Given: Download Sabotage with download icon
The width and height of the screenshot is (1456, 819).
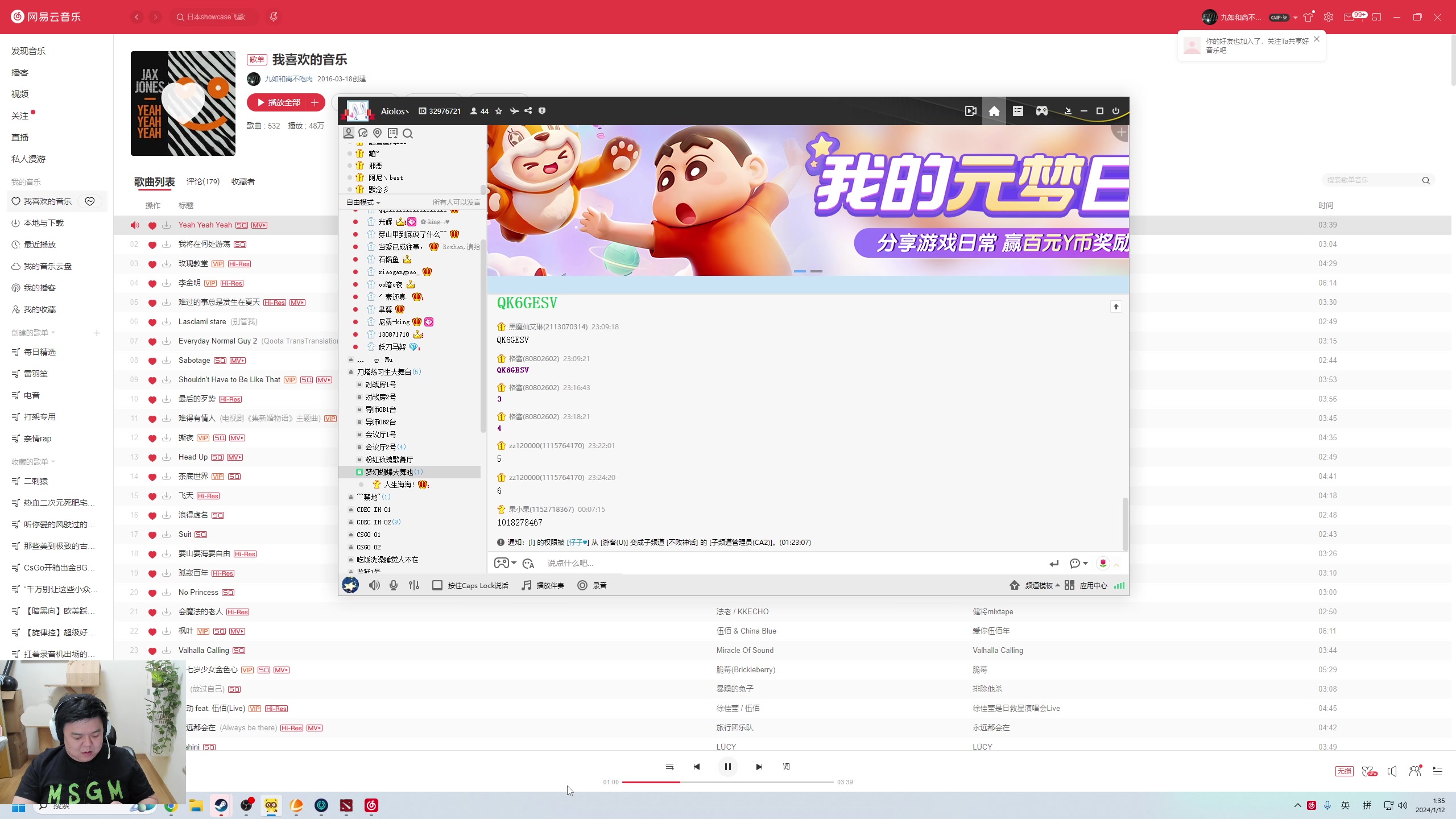Looking at the screenshot, I should (x=166, y=361).
